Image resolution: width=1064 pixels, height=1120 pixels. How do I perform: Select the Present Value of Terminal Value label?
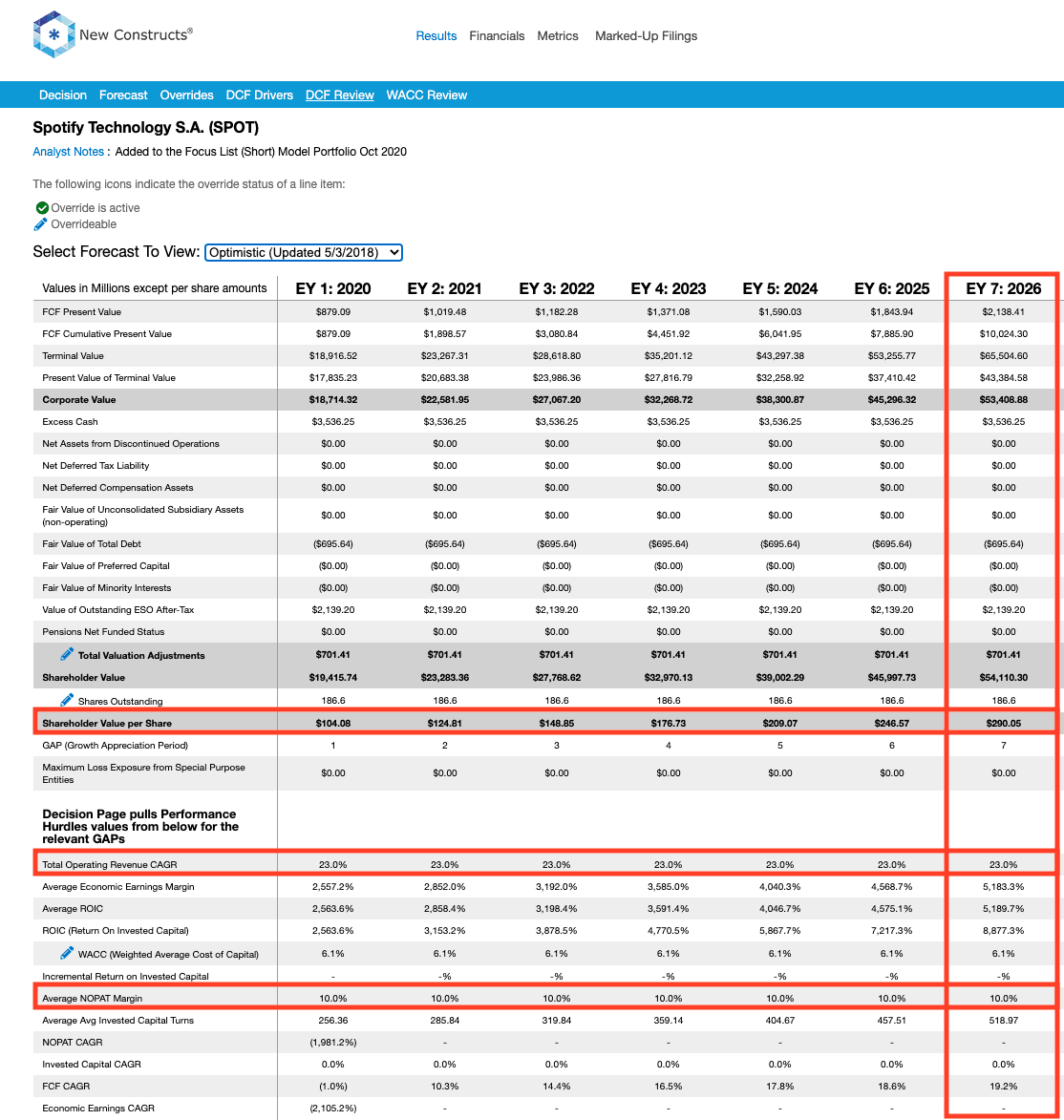(x=109, y=378)
